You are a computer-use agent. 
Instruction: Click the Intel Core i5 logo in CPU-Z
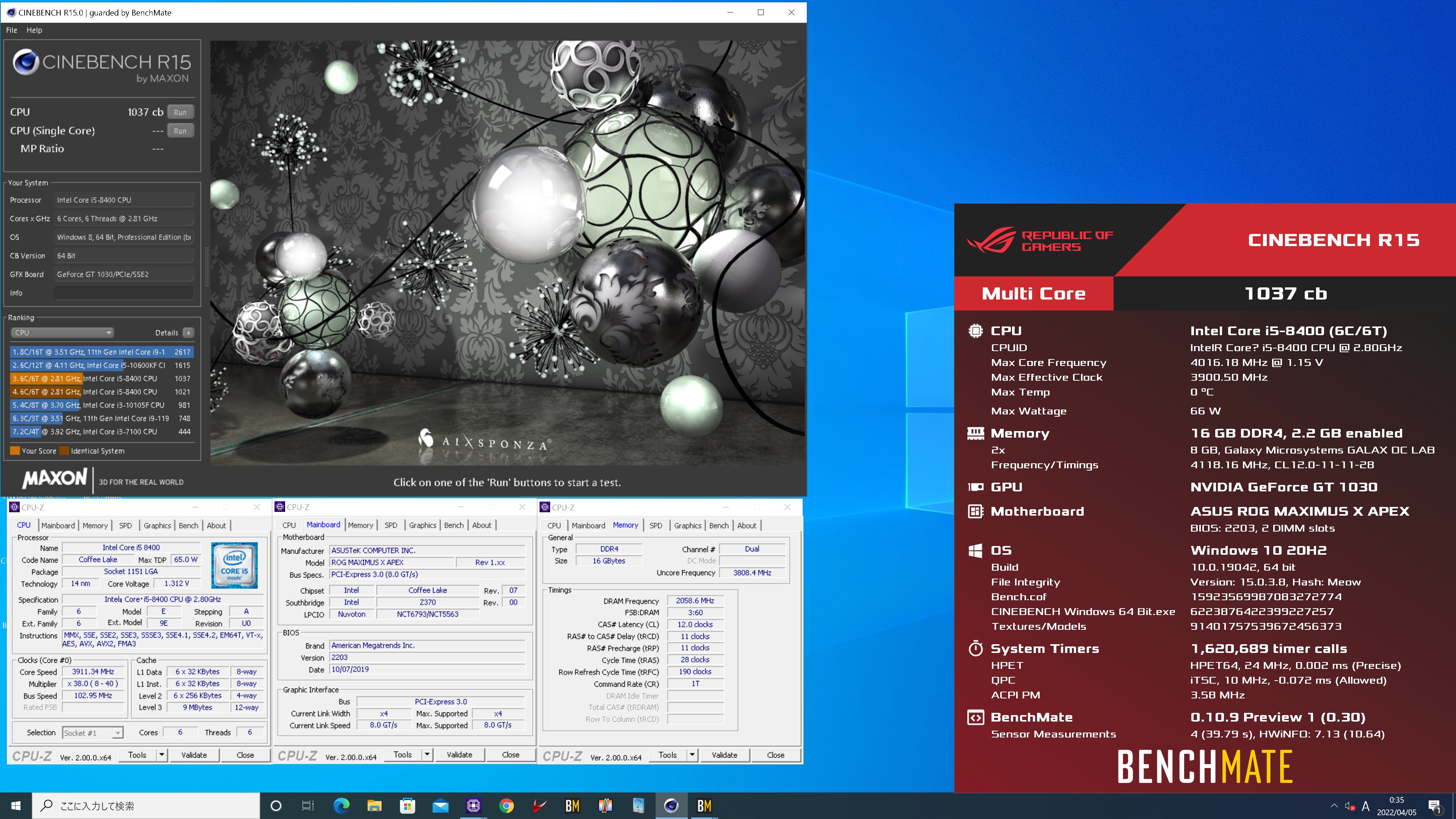pyautogui.click(x=234, y=565)
